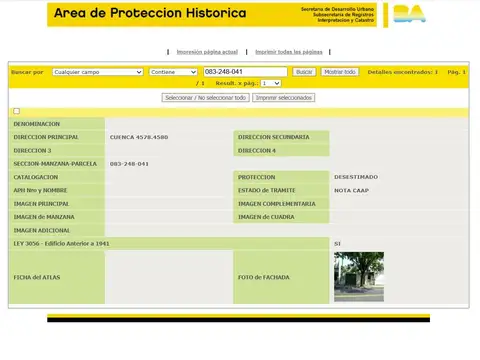Tick the record selection checkbox
Viewport: 480px width, 360px height.
pyautogui.click(x=16, y=111)
